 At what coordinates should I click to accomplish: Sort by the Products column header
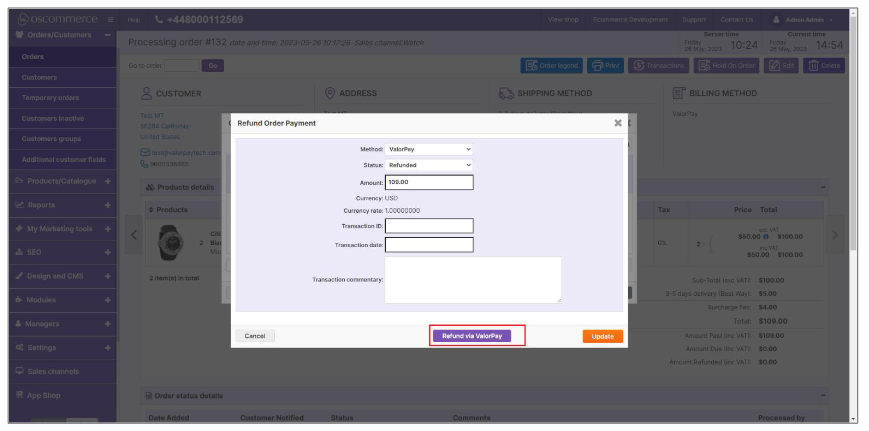point(168,209)
